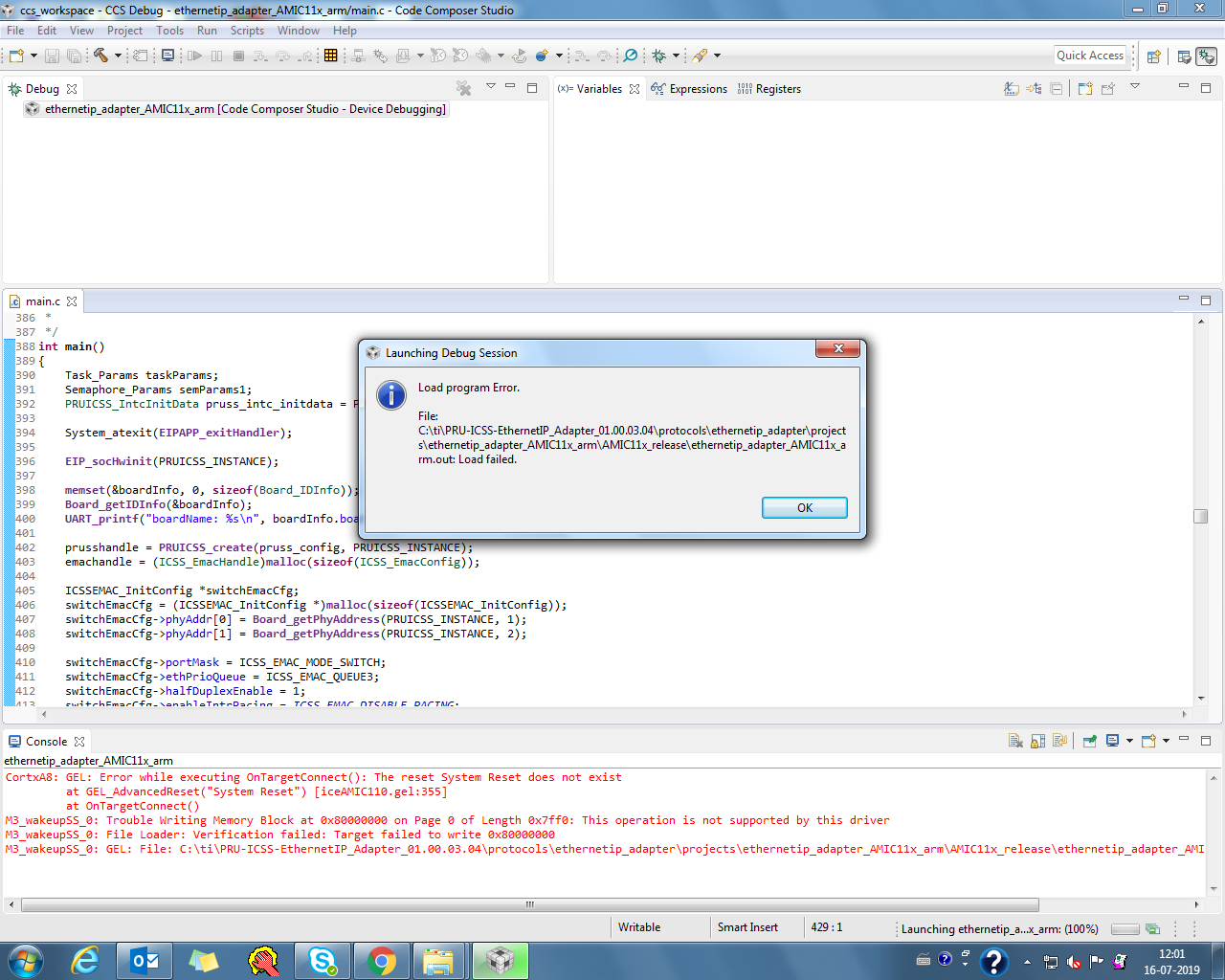Click the Open Console icon
Image resolution: width=1225 pixels, height=980 pixels.
point(1149,741)
